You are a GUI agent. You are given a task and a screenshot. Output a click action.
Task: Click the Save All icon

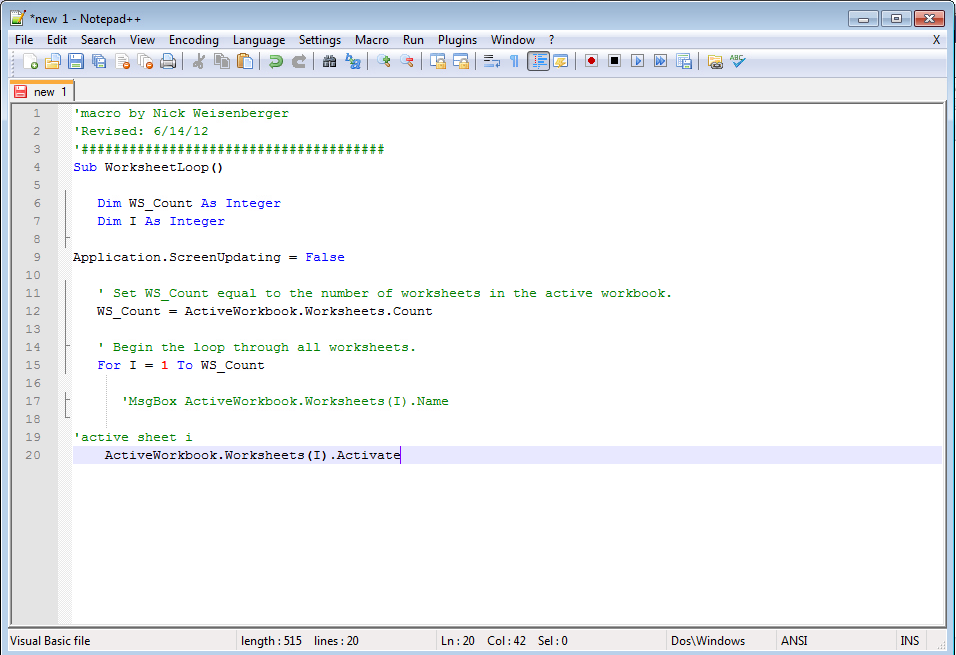point(99,61)
